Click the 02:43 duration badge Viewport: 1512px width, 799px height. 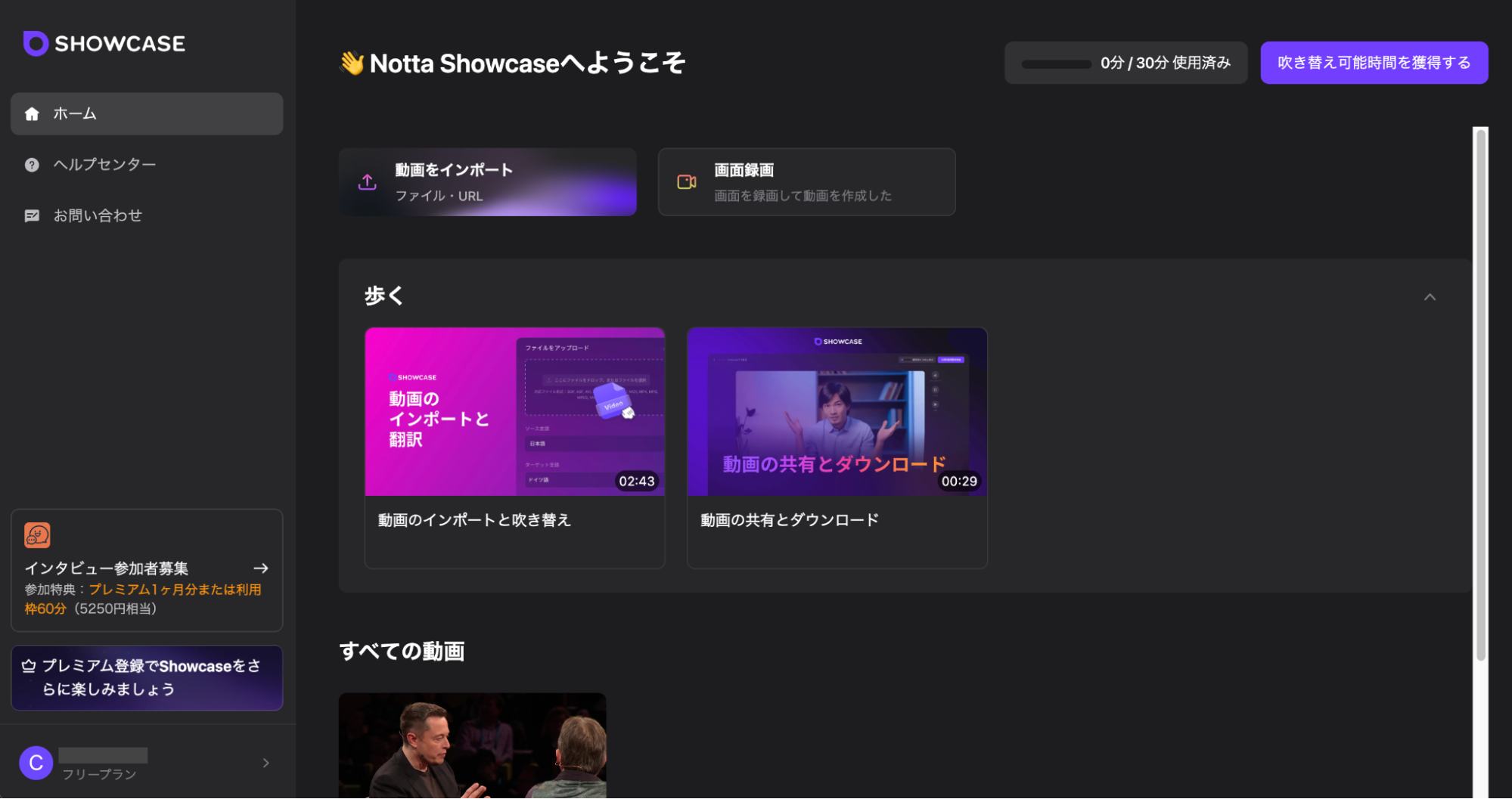pos(637,482)
